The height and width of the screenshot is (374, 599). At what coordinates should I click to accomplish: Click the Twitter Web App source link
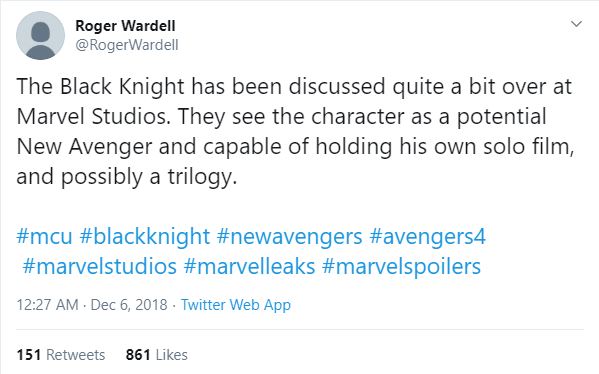(x=236, y=305)
